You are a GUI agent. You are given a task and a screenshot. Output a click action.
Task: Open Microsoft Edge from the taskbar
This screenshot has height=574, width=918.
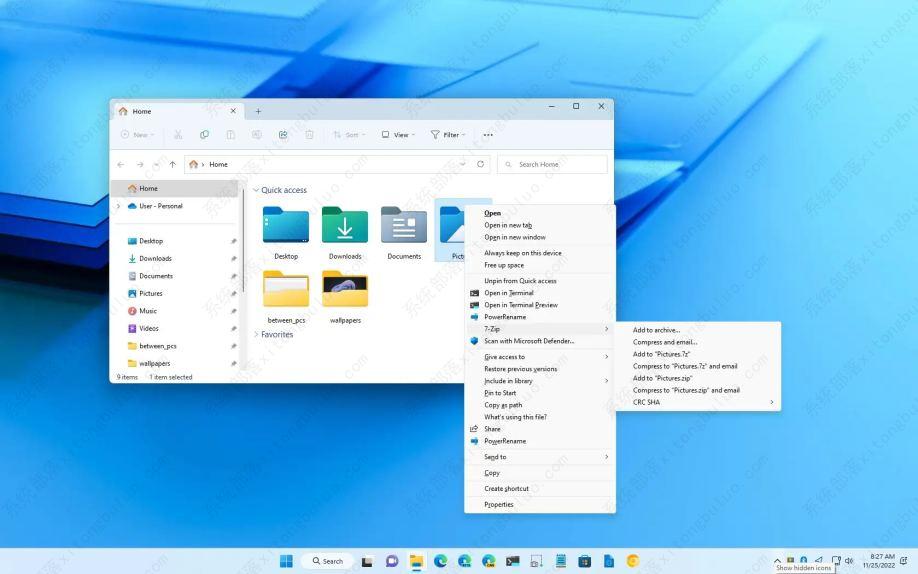440,561
